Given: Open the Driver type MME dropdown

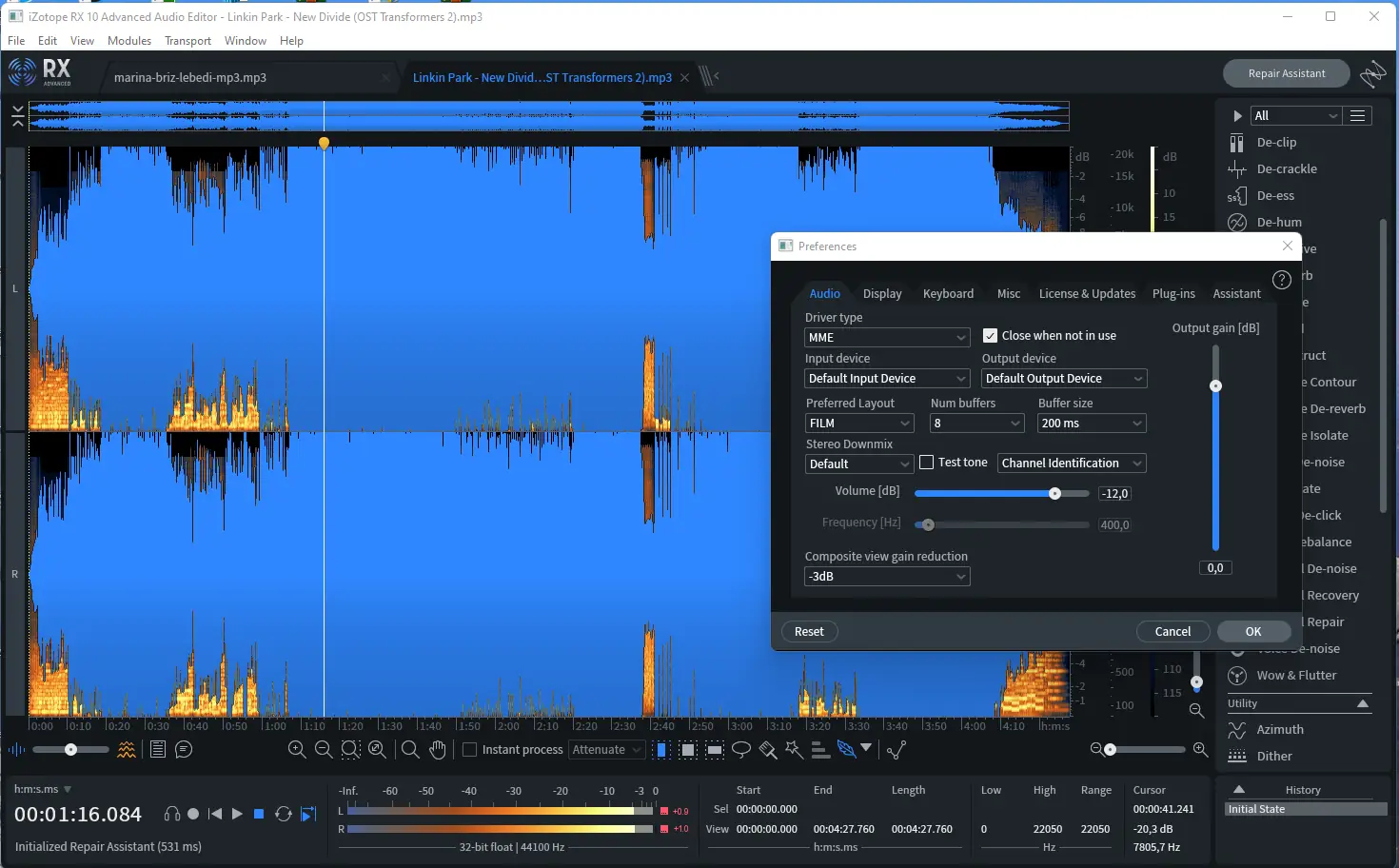Looking at the screenshot, I should pyautogui.click(x=886, y=338).
